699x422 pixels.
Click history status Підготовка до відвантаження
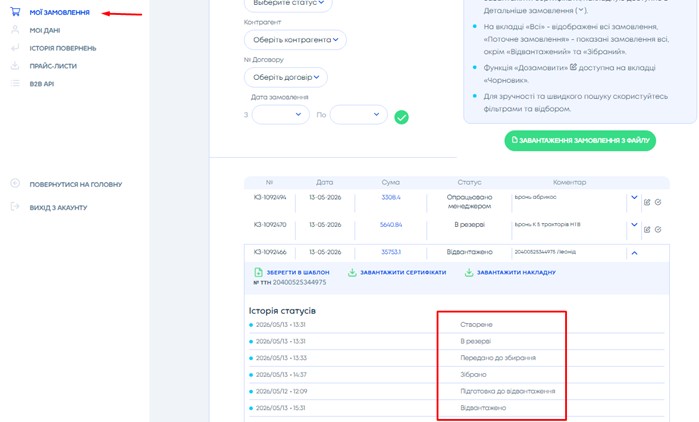(508, 391)
